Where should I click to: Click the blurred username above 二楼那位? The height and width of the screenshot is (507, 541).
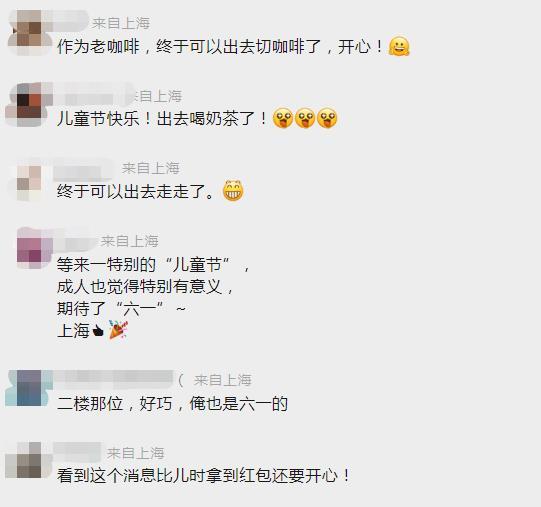point(114,380)
